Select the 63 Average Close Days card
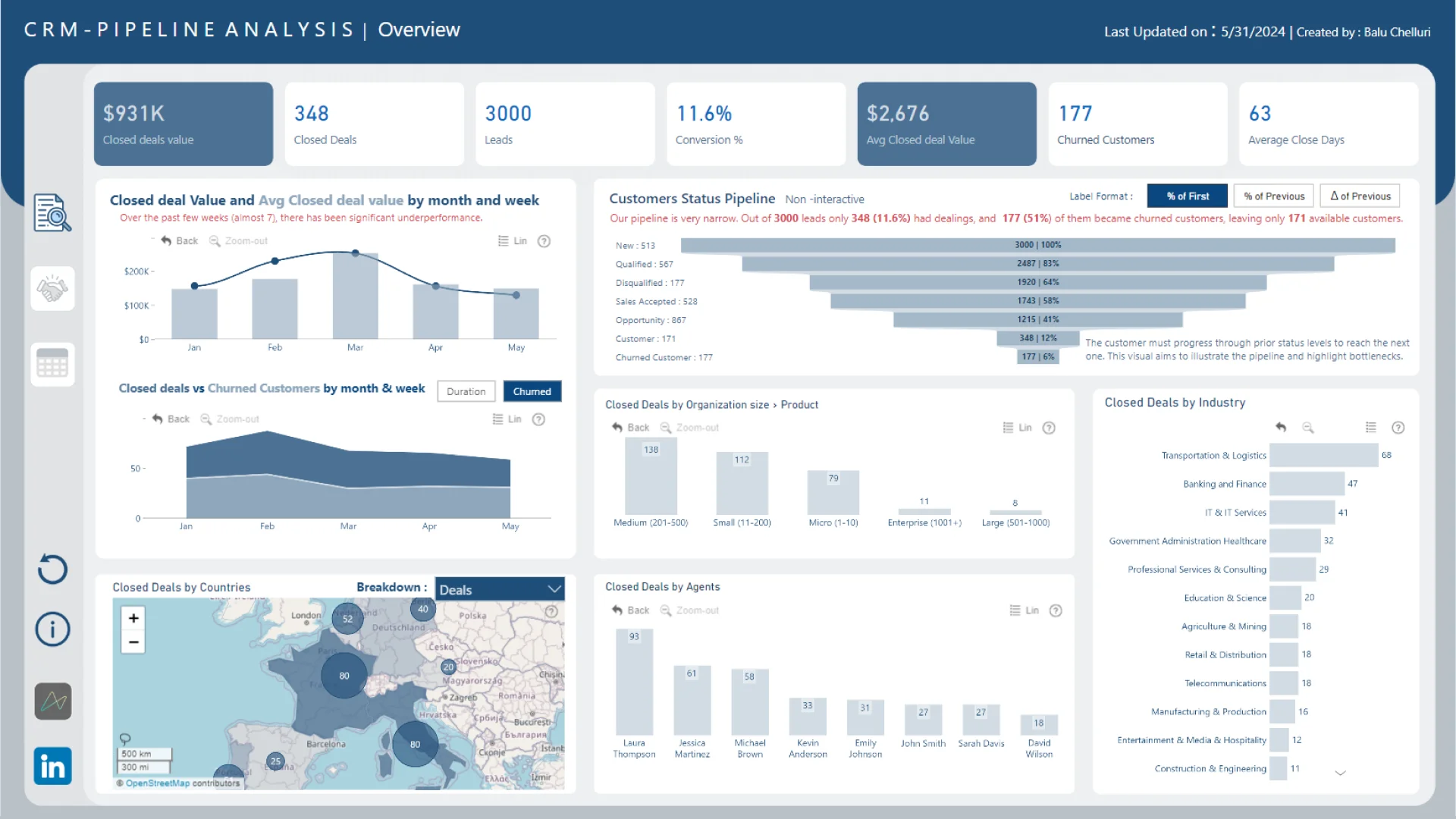Viewport: 1456px width, 819px height. click(x=1329, y=124)
